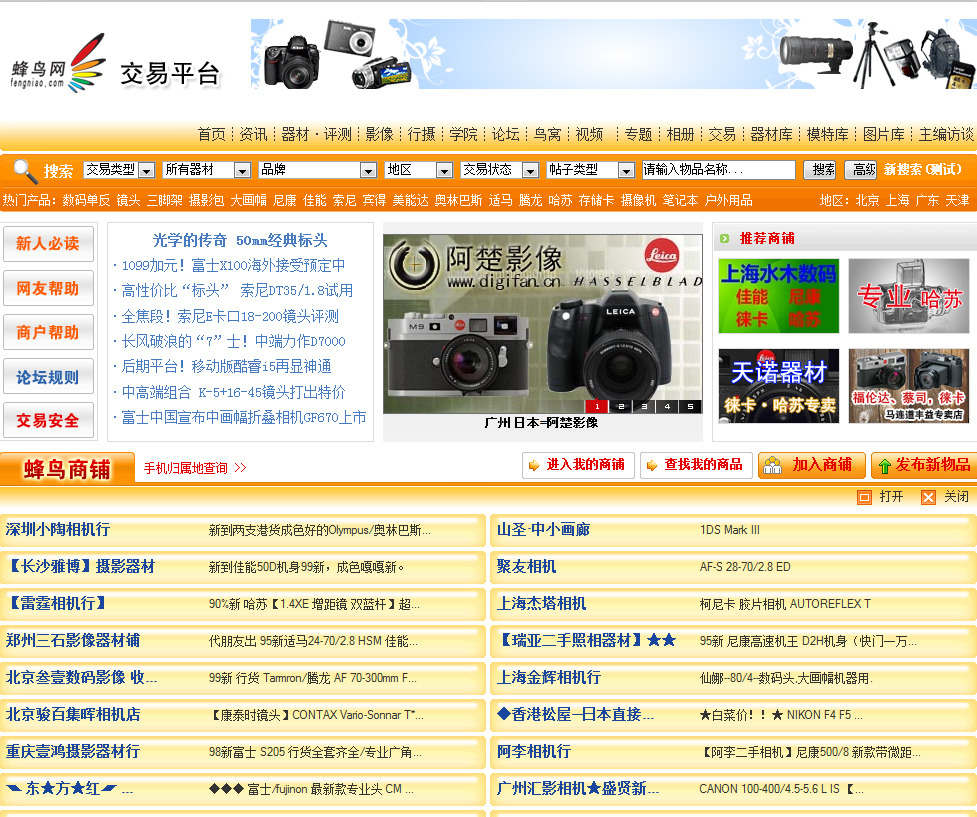Open the 上海水木数码 shop thumbnail
This screenshot has height=817, width=977.
click(778, 296)
